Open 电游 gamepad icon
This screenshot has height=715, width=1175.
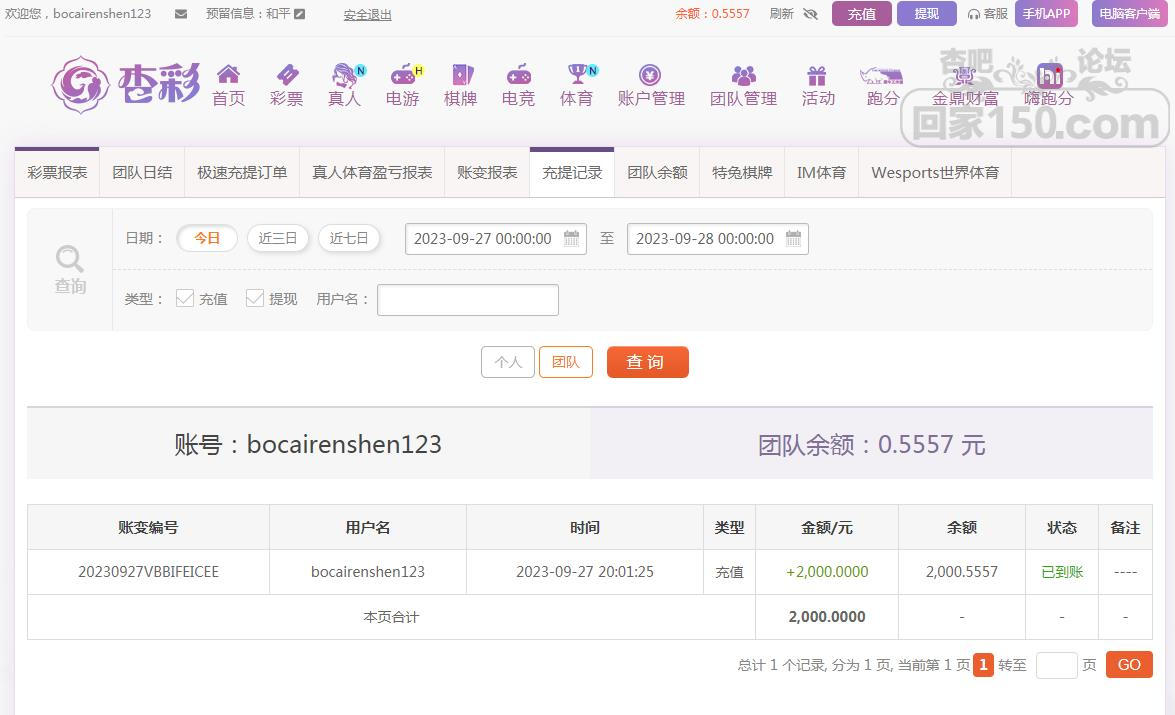404,74
